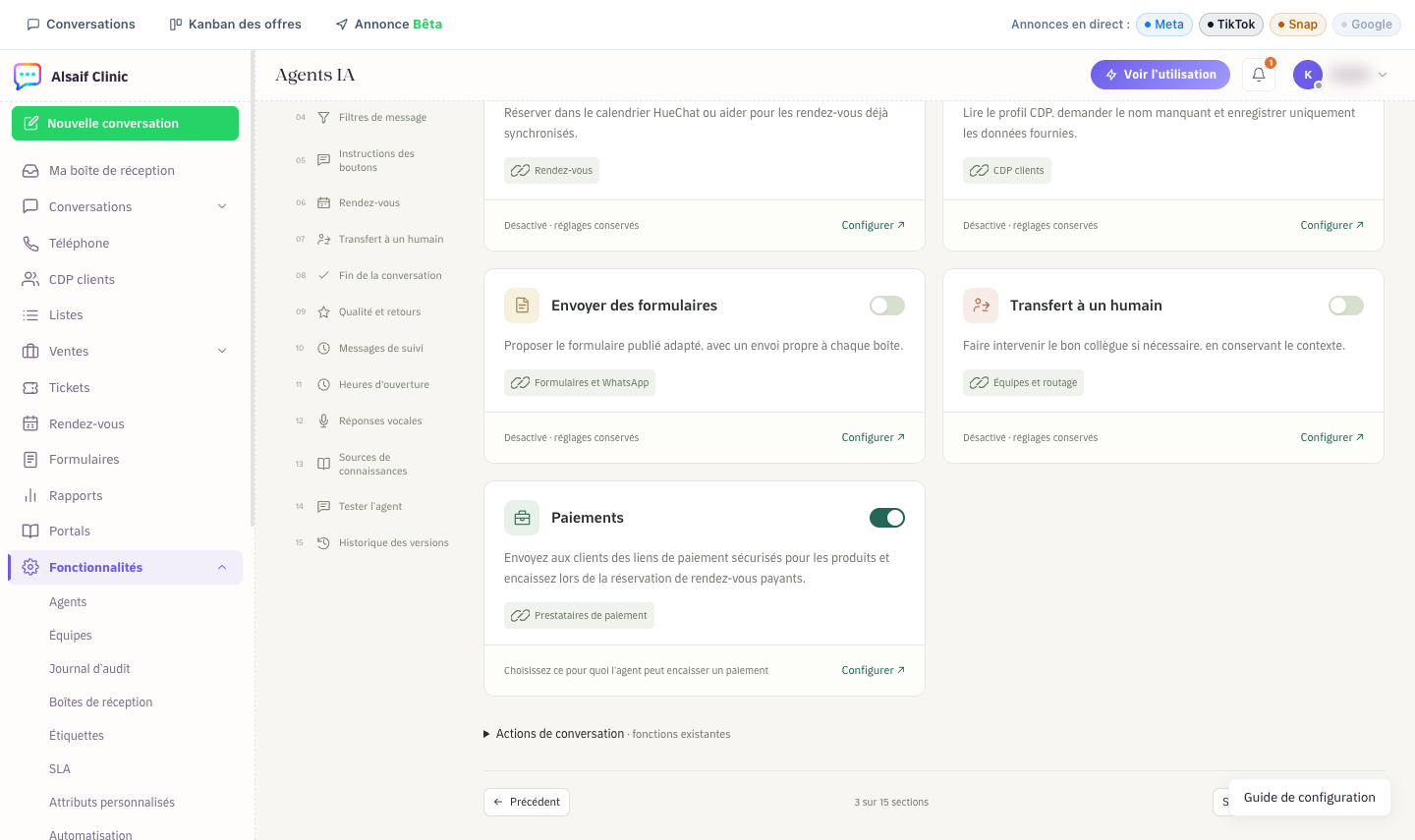The image size is (1415, 840).
Task: Select the Meta live ads pill
Action: point(1164,25)
